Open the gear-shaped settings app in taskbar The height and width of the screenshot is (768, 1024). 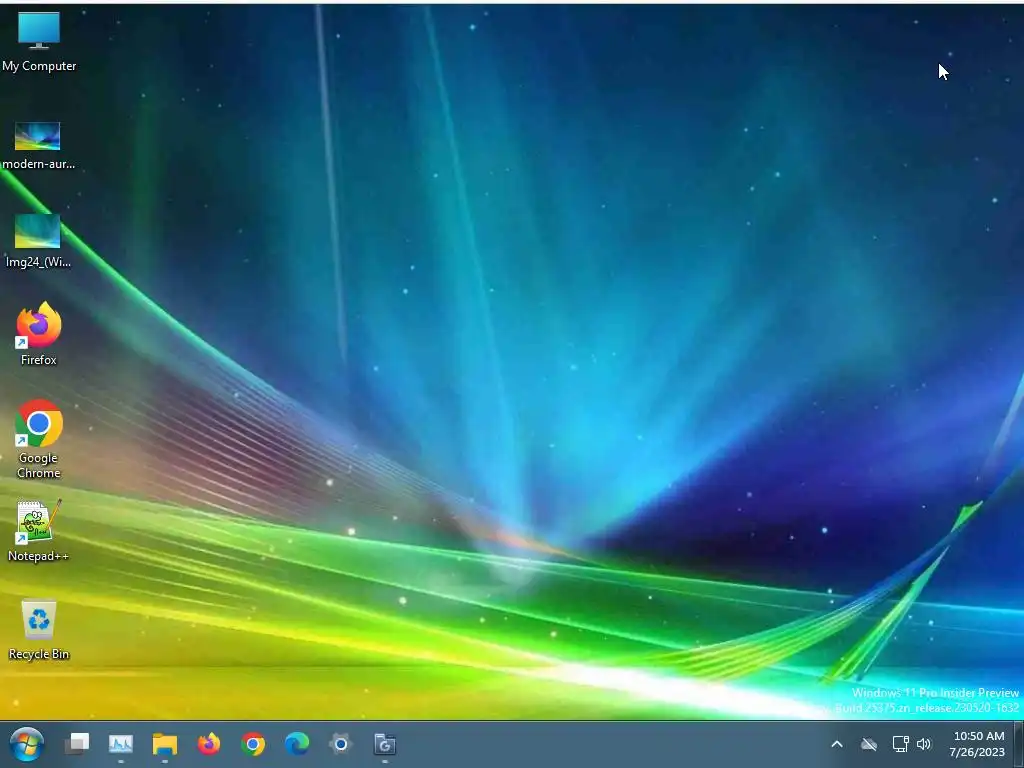tap(341, 744)
